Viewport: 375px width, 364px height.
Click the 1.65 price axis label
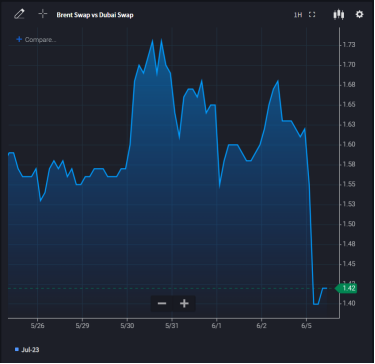(349, 105)
